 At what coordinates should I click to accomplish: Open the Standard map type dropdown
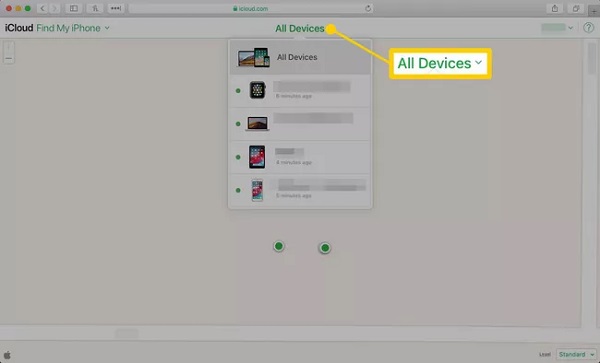coord(576,355)
